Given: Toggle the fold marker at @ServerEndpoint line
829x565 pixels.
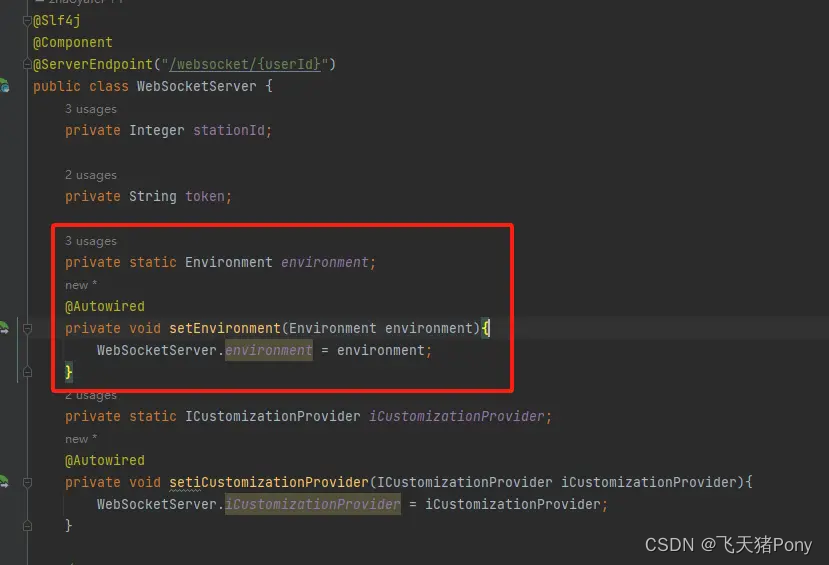Looking at the screenshot, I should (x=27, y=64).
